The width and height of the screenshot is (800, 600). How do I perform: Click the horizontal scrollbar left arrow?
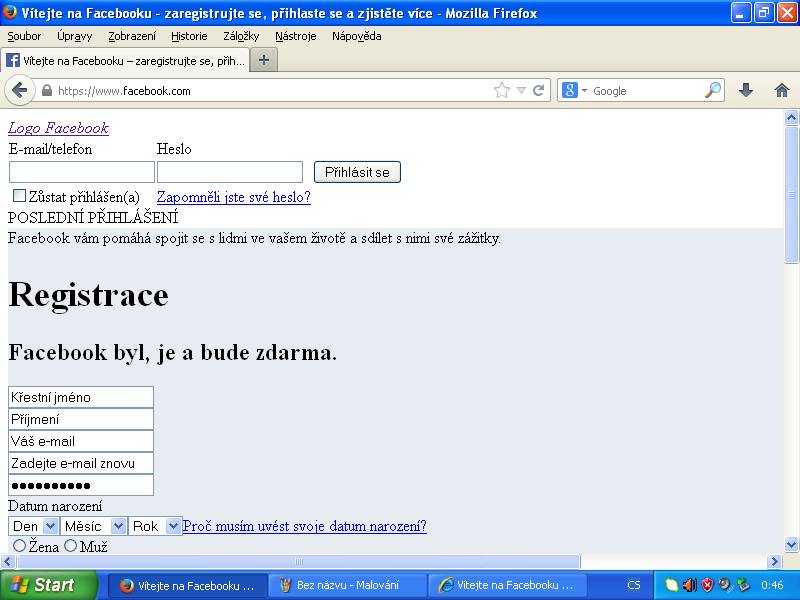(8, 561)
